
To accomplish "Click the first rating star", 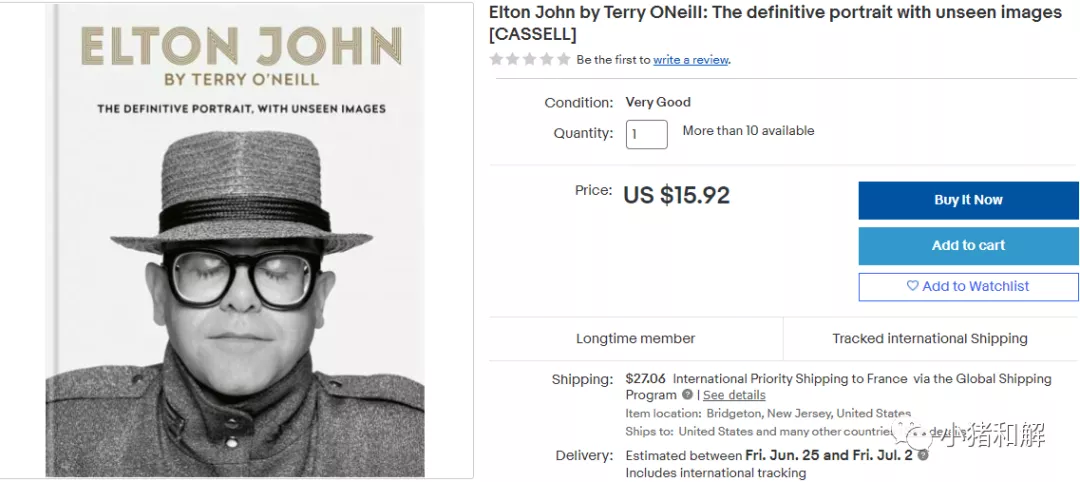I will (x=496, y=60).
